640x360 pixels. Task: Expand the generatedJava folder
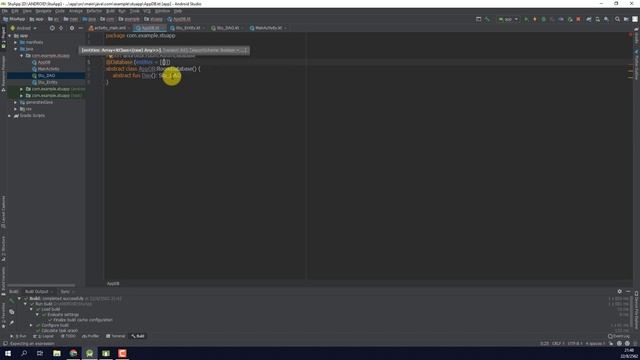[x=16, y=102]
